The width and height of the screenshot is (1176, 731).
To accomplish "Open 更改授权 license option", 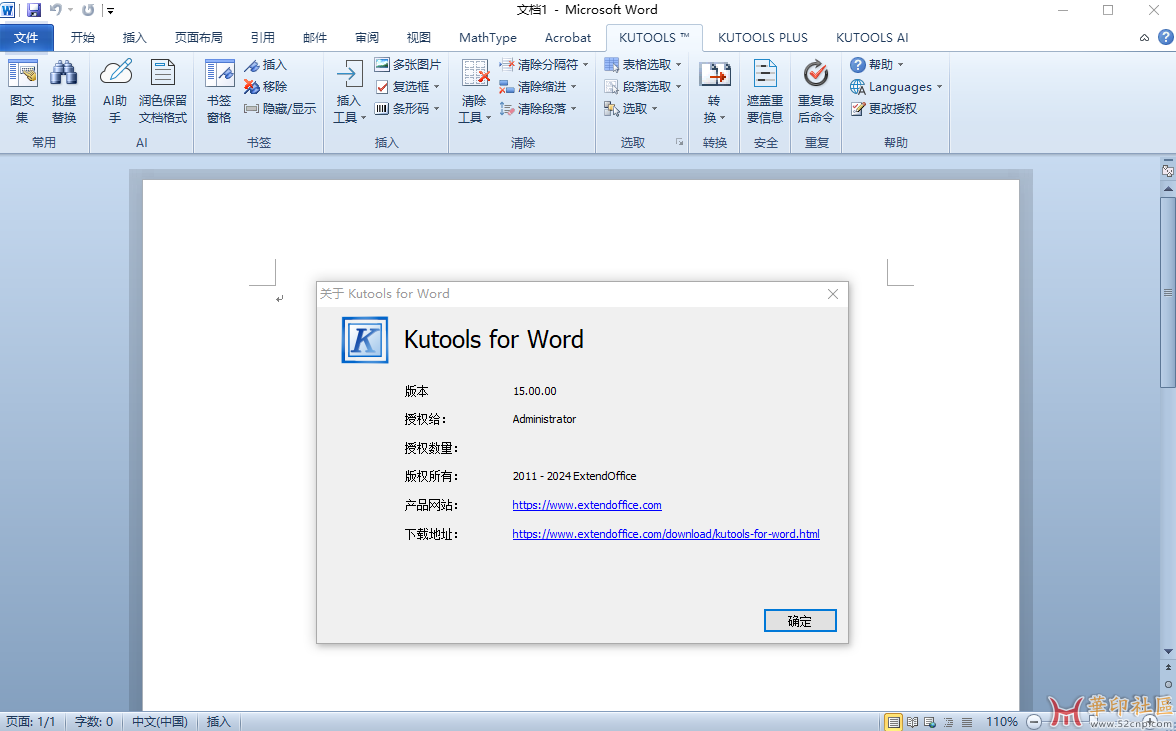I will (884, 109).
